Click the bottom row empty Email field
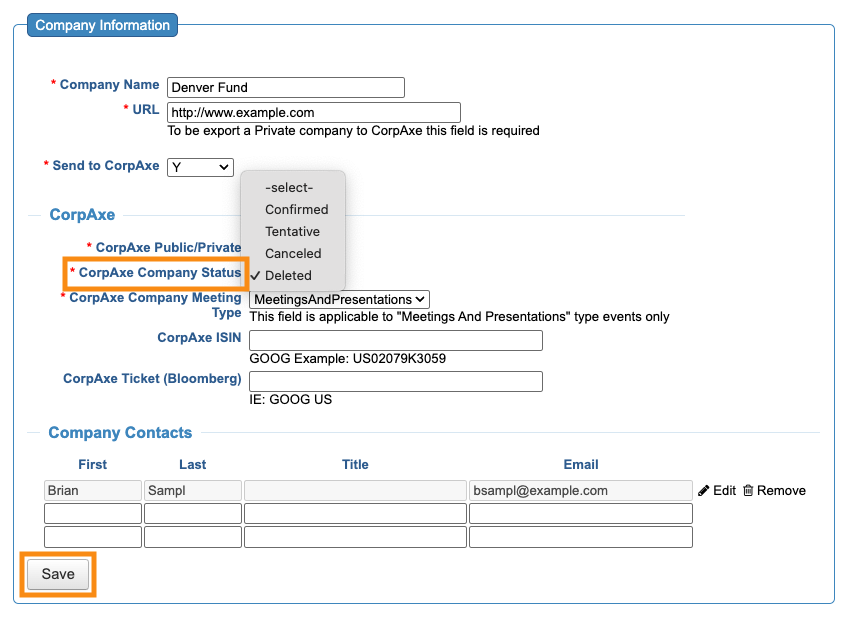The width and height of the screenshot is (852, 620). (x=580, y=537)
